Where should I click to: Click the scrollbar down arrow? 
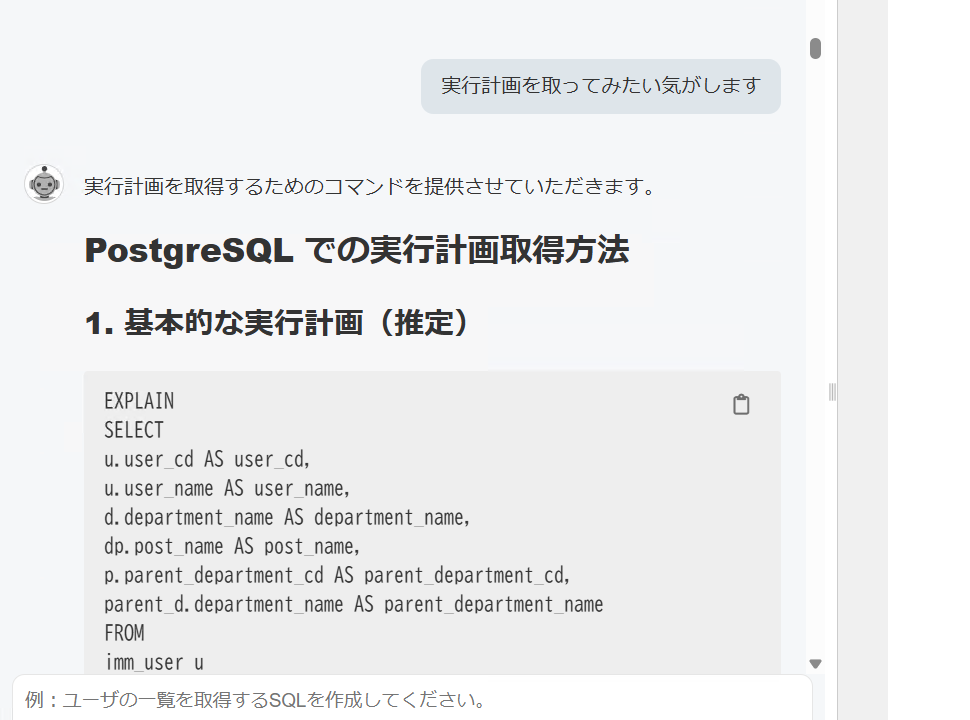tap(815, 663)
